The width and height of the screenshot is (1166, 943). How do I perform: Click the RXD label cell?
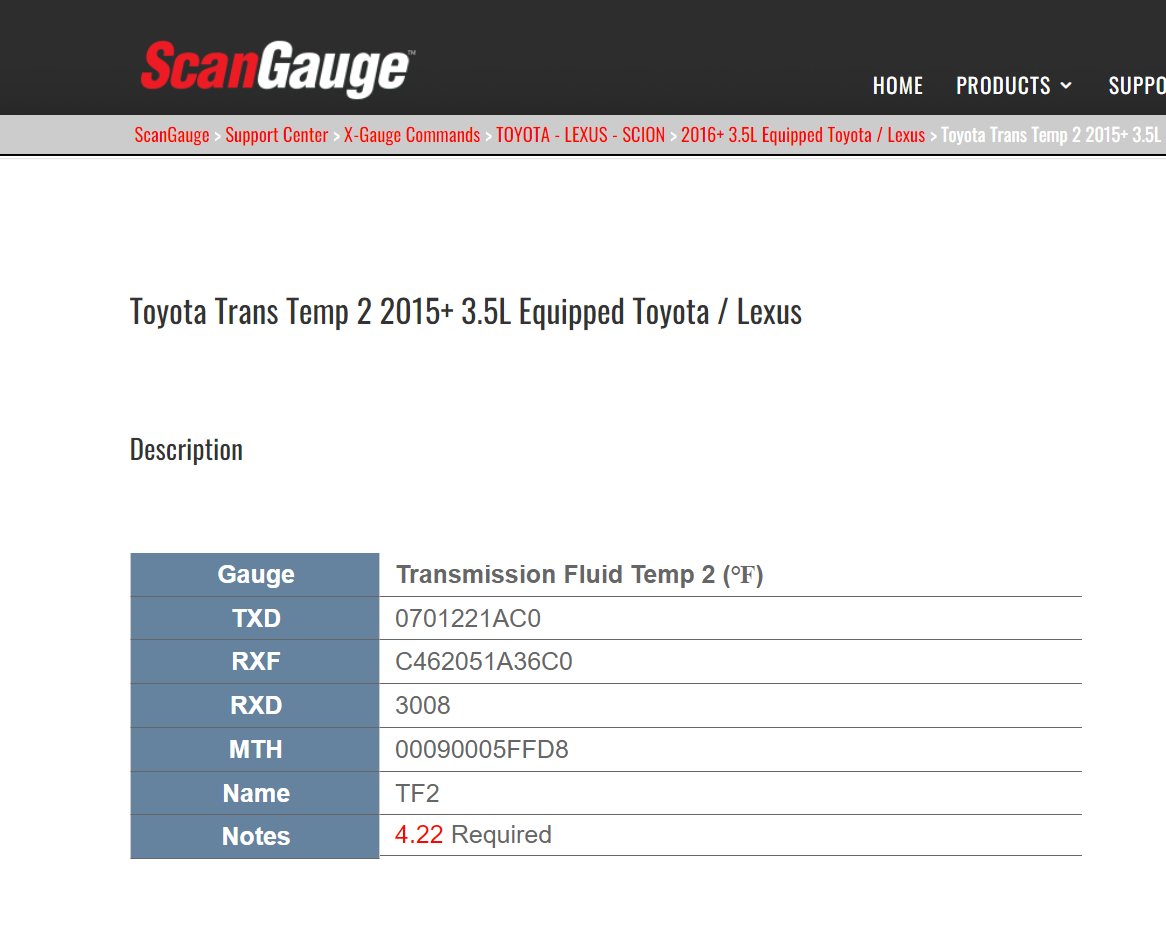(x=255, y=705)
